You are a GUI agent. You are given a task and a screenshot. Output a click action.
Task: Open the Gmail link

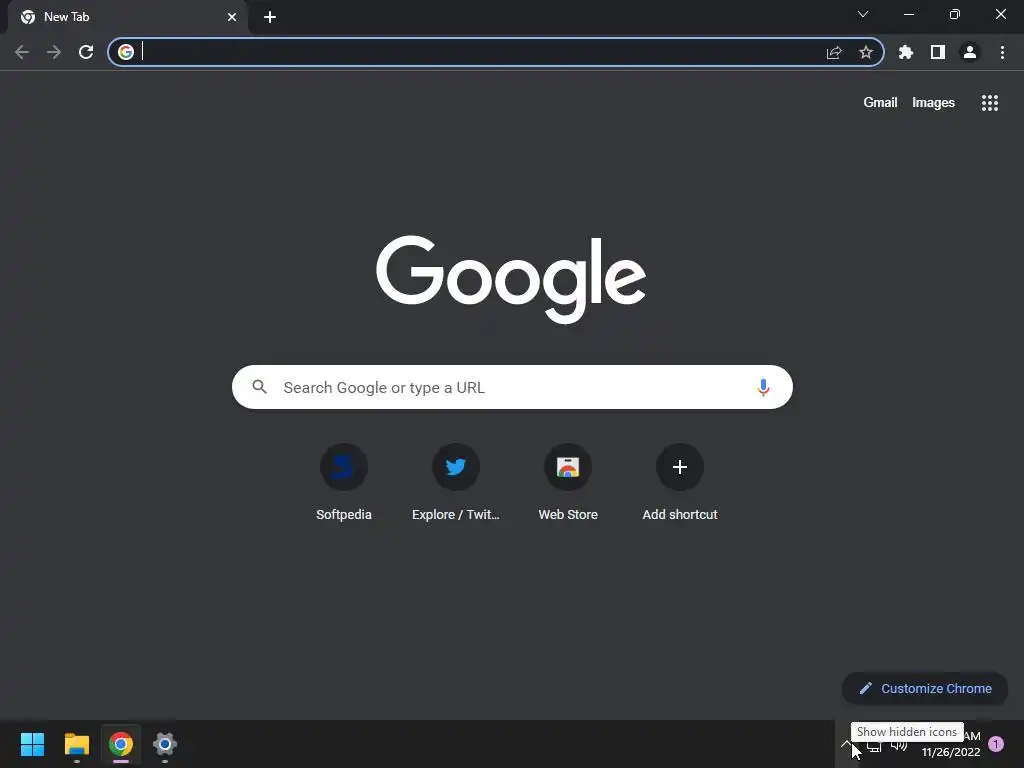point(880,103)
